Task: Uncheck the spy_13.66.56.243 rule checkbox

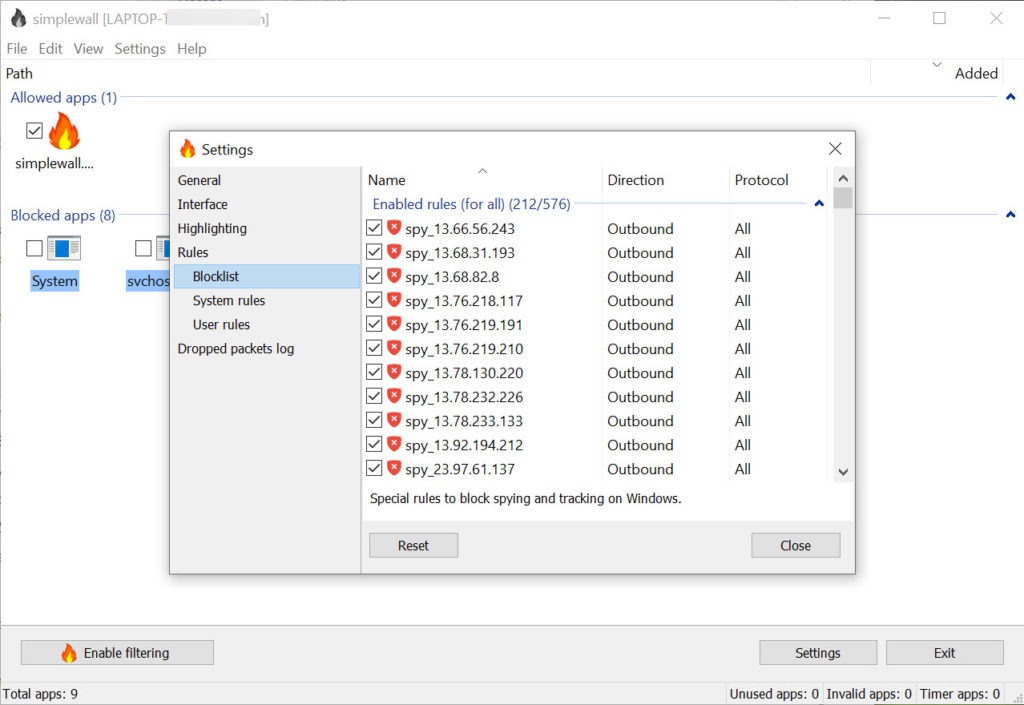Action: tap(374, 228)
